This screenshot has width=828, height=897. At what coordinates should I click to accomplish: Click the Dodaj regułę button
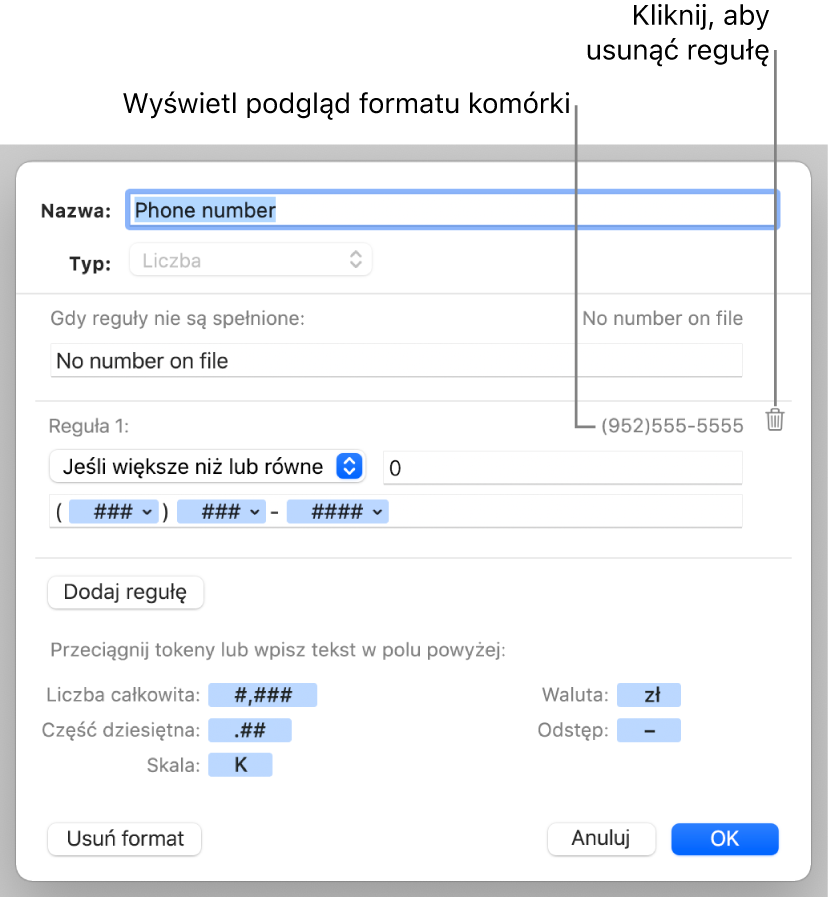point(125,592)
